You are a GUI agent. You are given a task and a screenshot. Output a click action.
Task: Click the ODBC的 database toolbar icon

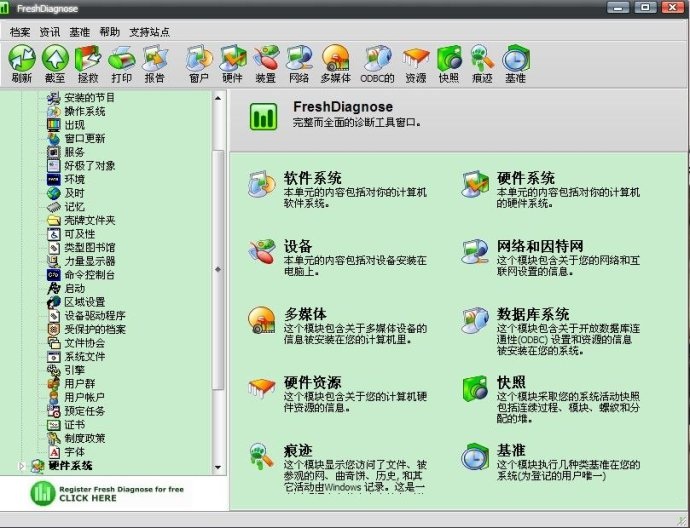(x=378, y=58)
